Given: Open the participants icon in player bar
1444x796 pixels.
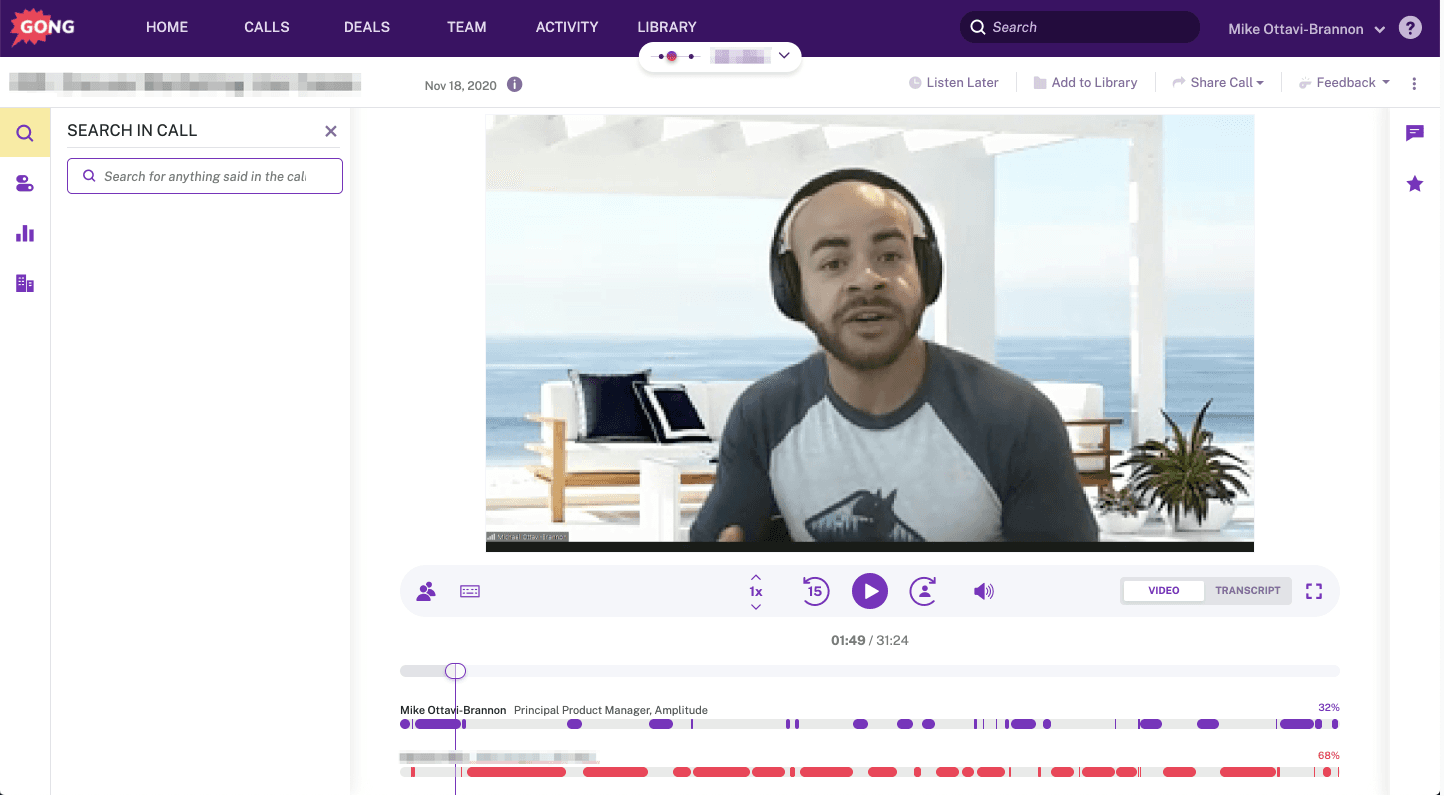Looking at the screenshot, I should 426,591.
